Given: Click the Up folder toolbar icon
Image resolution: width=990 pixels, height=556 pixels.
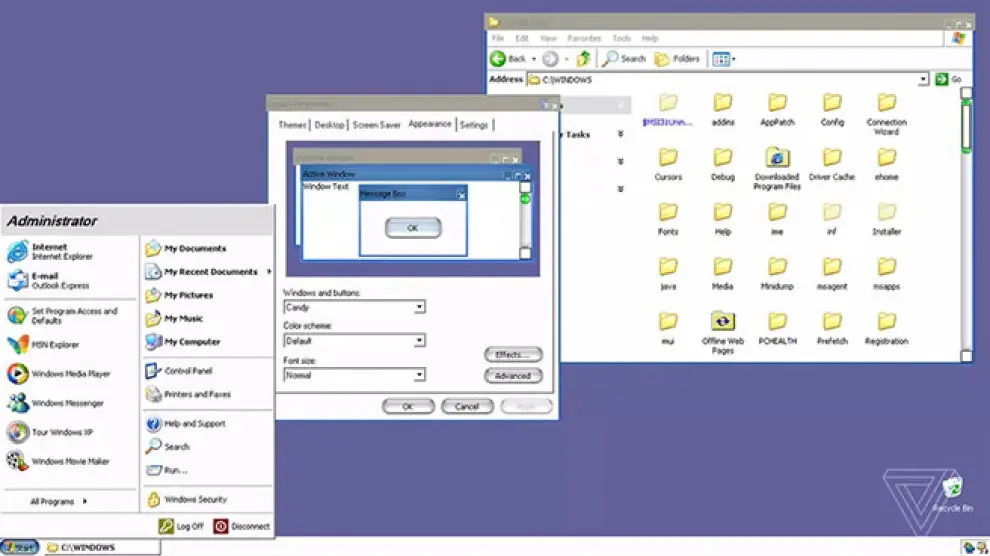Looking at the screenshot, I should (583, 59).
